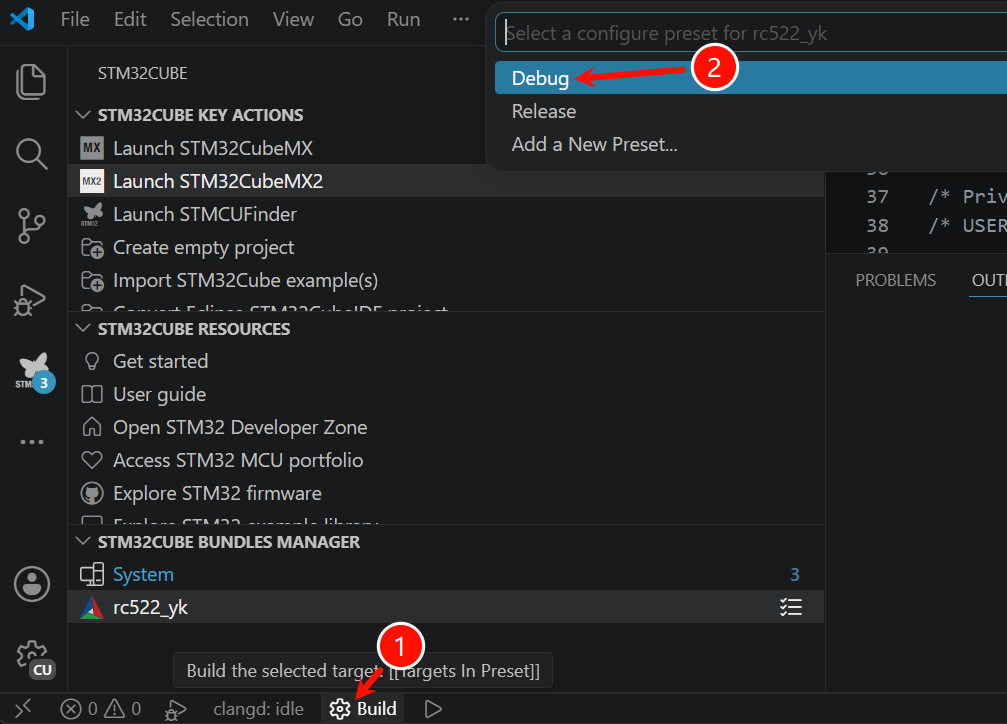1007x724 pixels.
Task: Launch STM32CubeMX action
Action: click(x=213, y=148)
